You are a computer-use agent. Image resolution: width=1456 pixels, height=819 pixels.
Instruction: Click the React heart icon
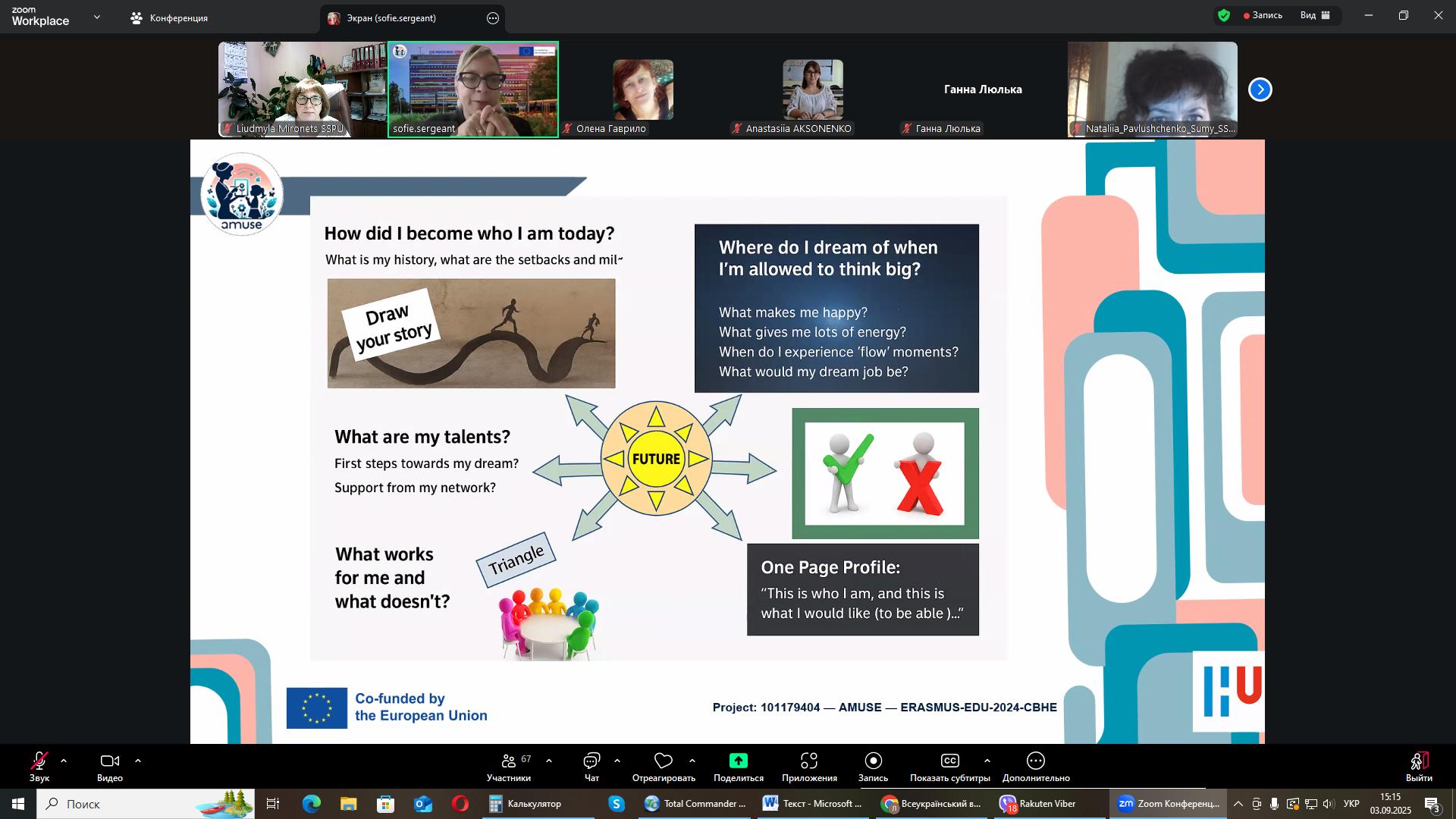[664, 761]
